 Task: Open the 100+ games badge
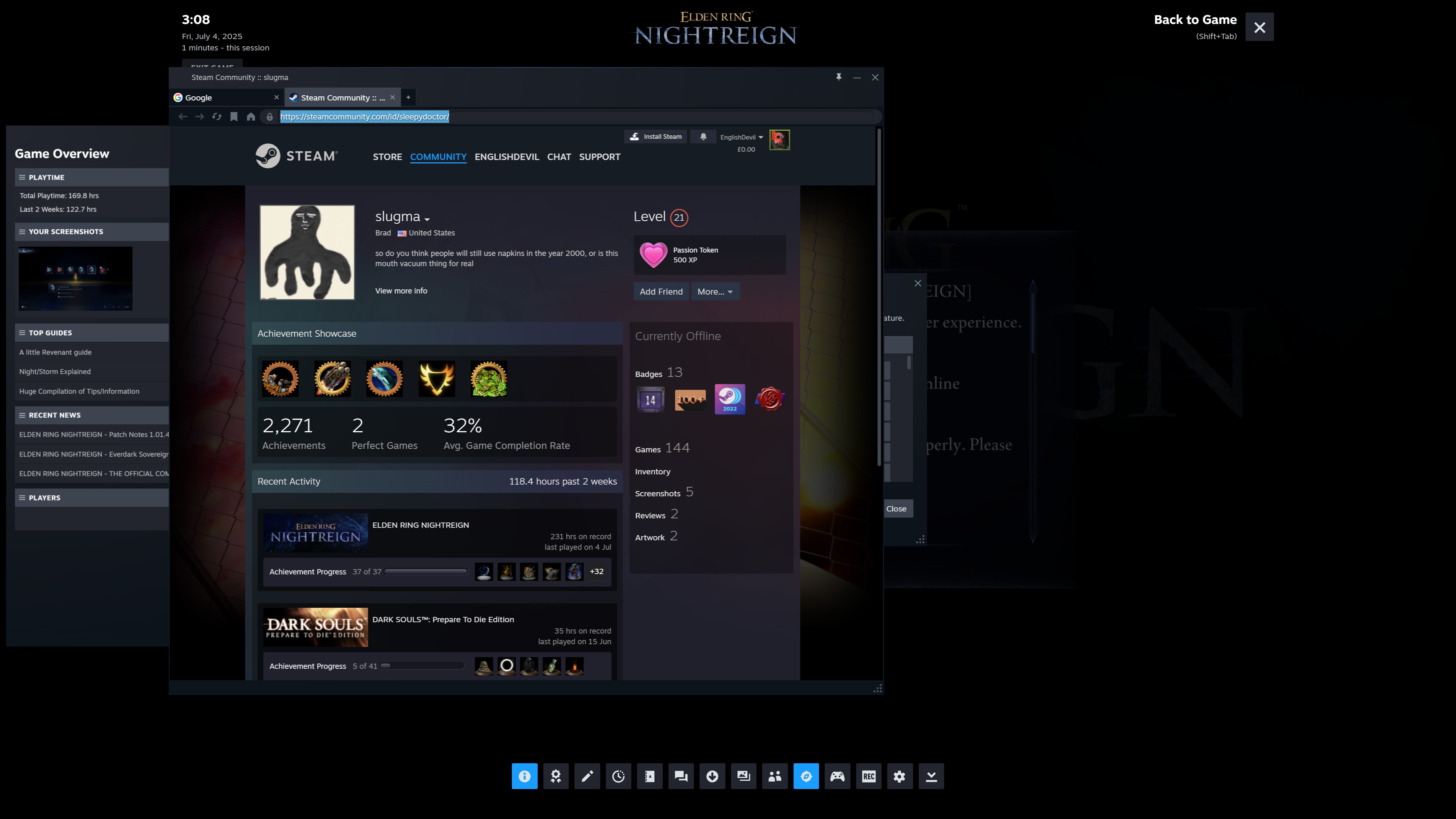coord(690,400)
